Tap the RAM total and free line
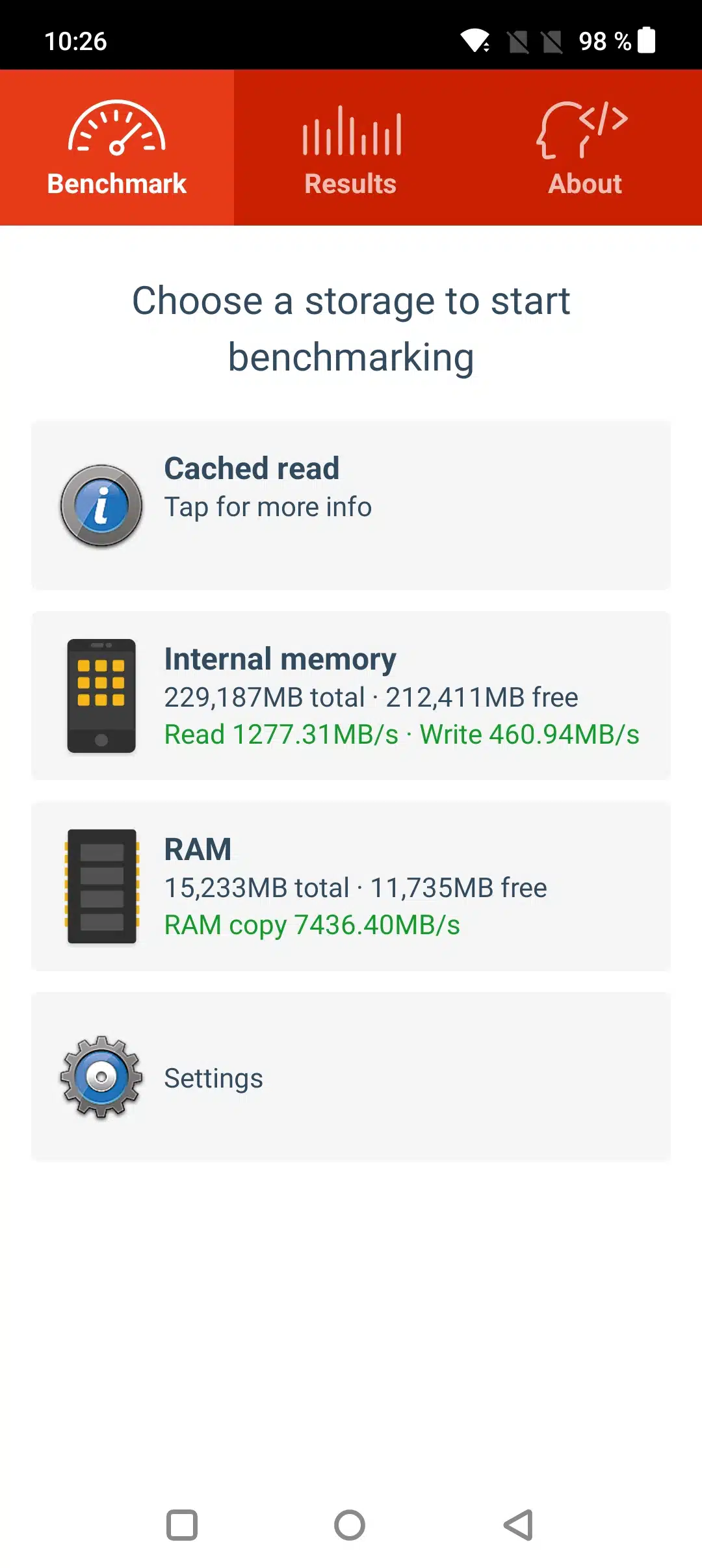The image size is (702, 1568). (x=356, y=888)
